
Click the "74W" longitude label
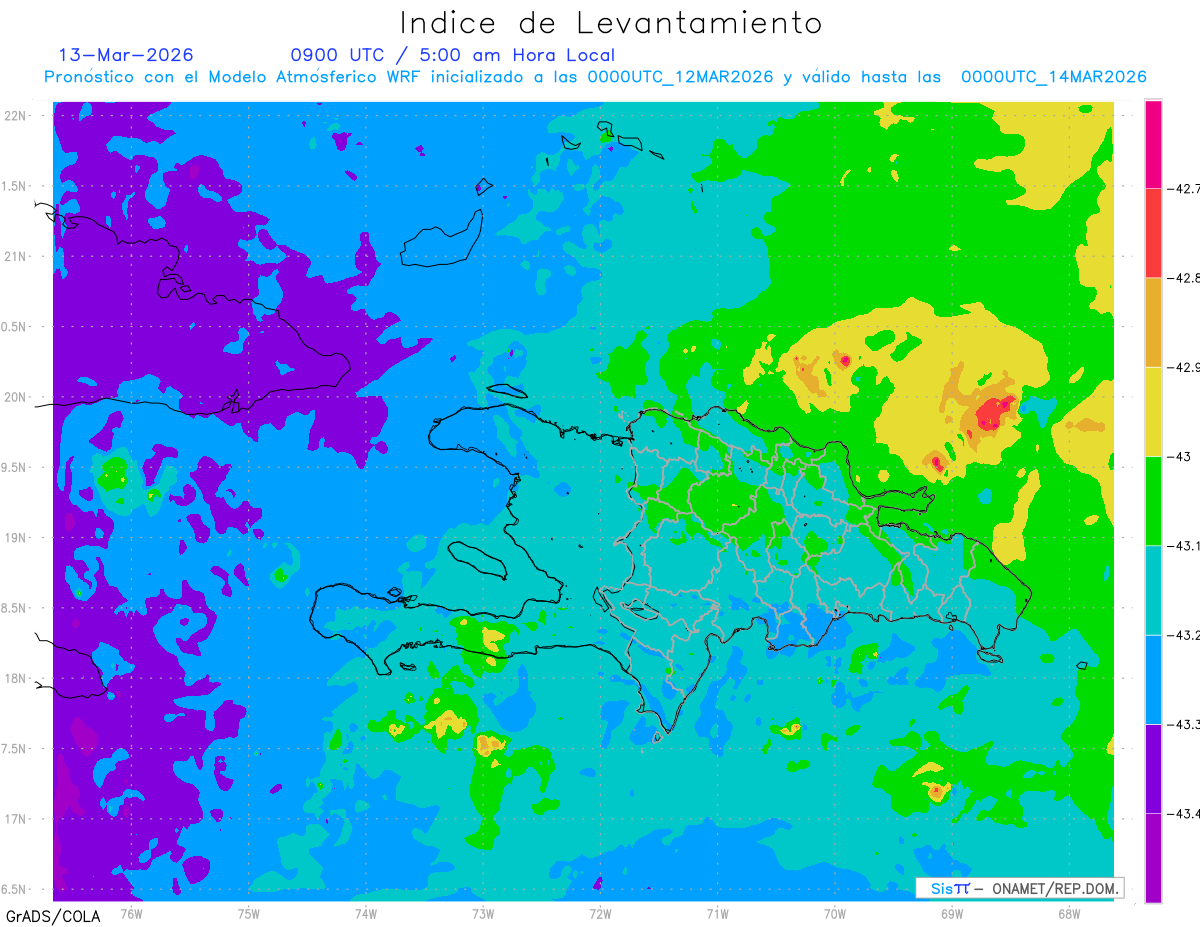pyautogui.click(x=365, y=913)
